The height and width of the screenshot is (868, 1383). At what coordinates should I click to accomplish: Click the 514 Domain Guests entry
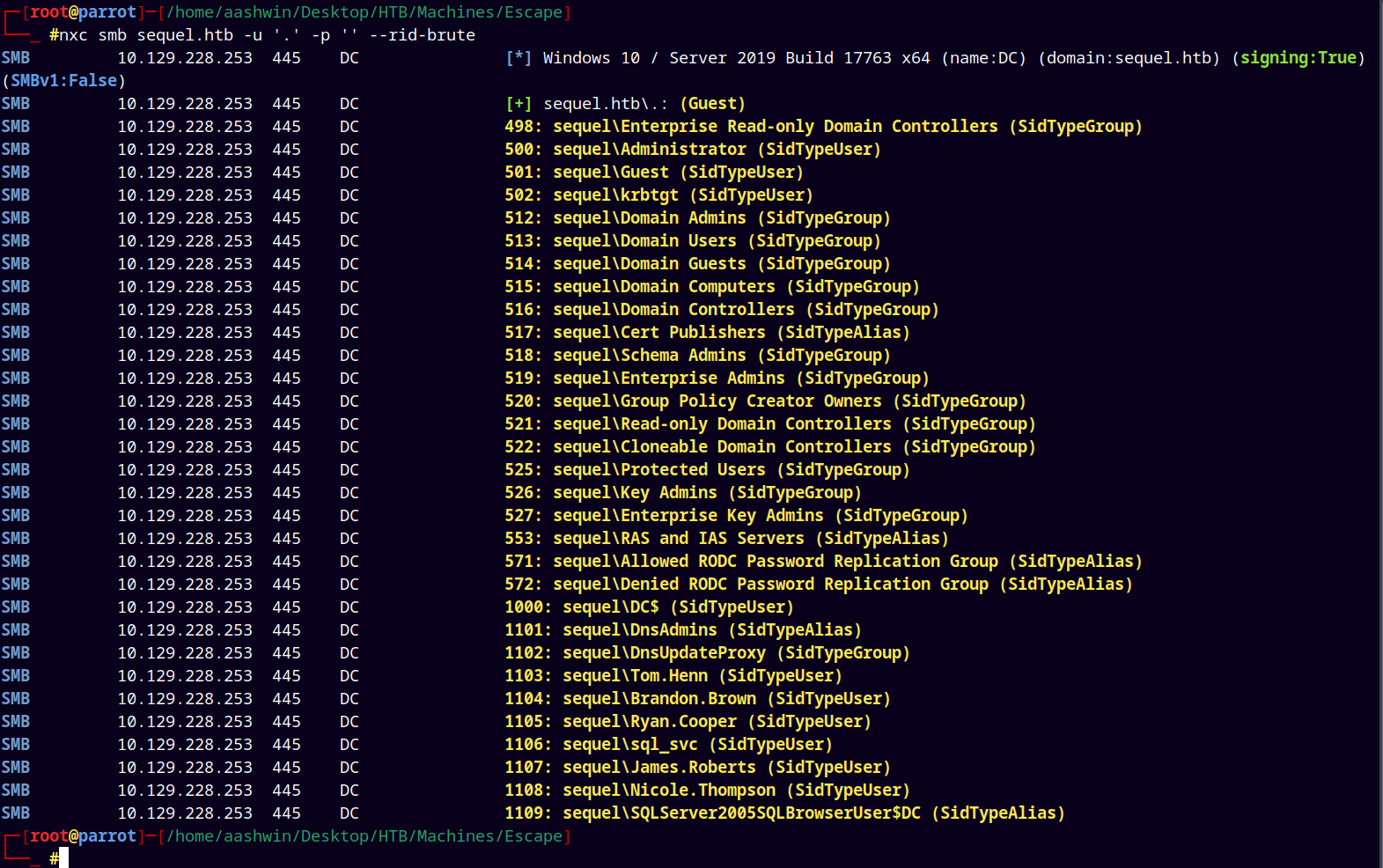tap(698, 264)
